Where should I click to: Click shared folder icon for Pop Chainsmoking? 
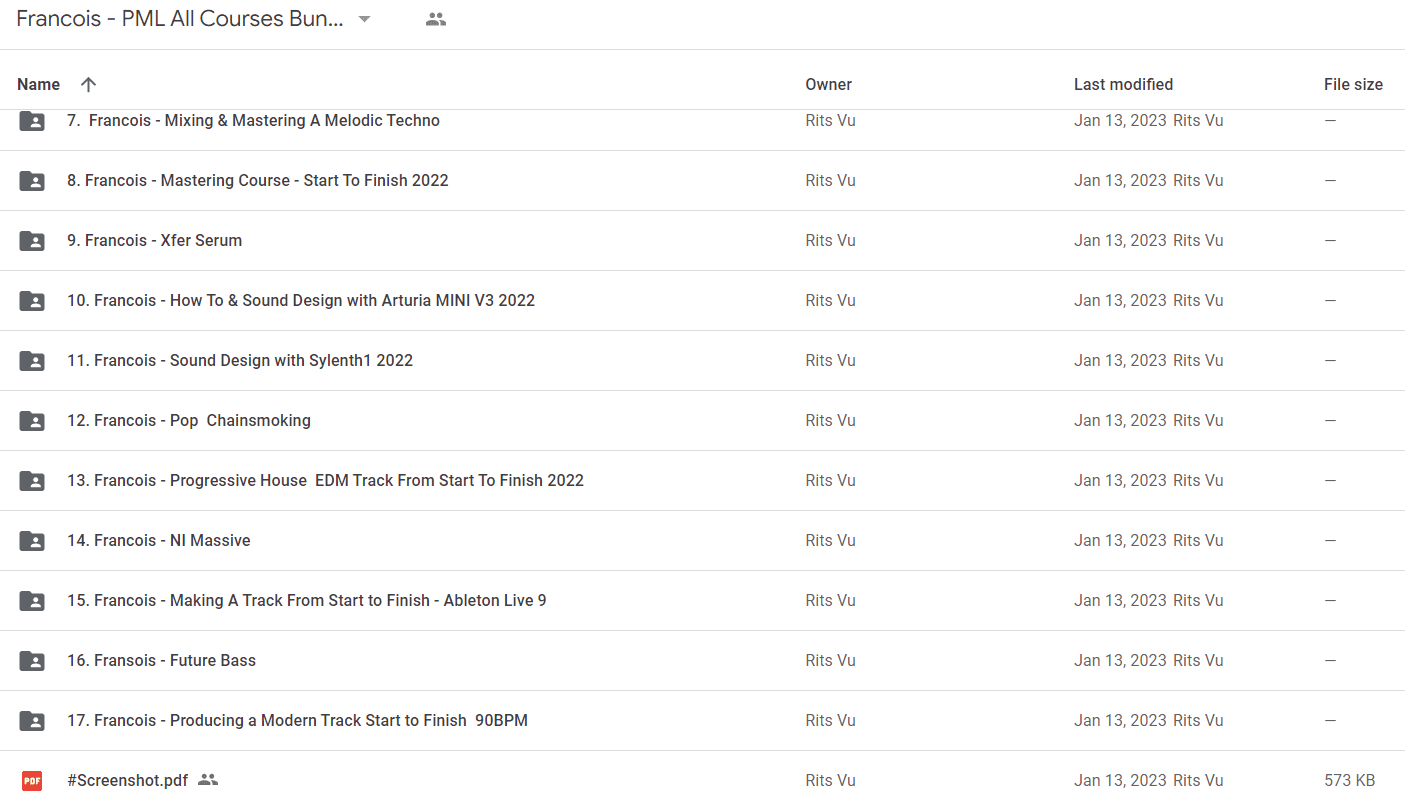32,421
